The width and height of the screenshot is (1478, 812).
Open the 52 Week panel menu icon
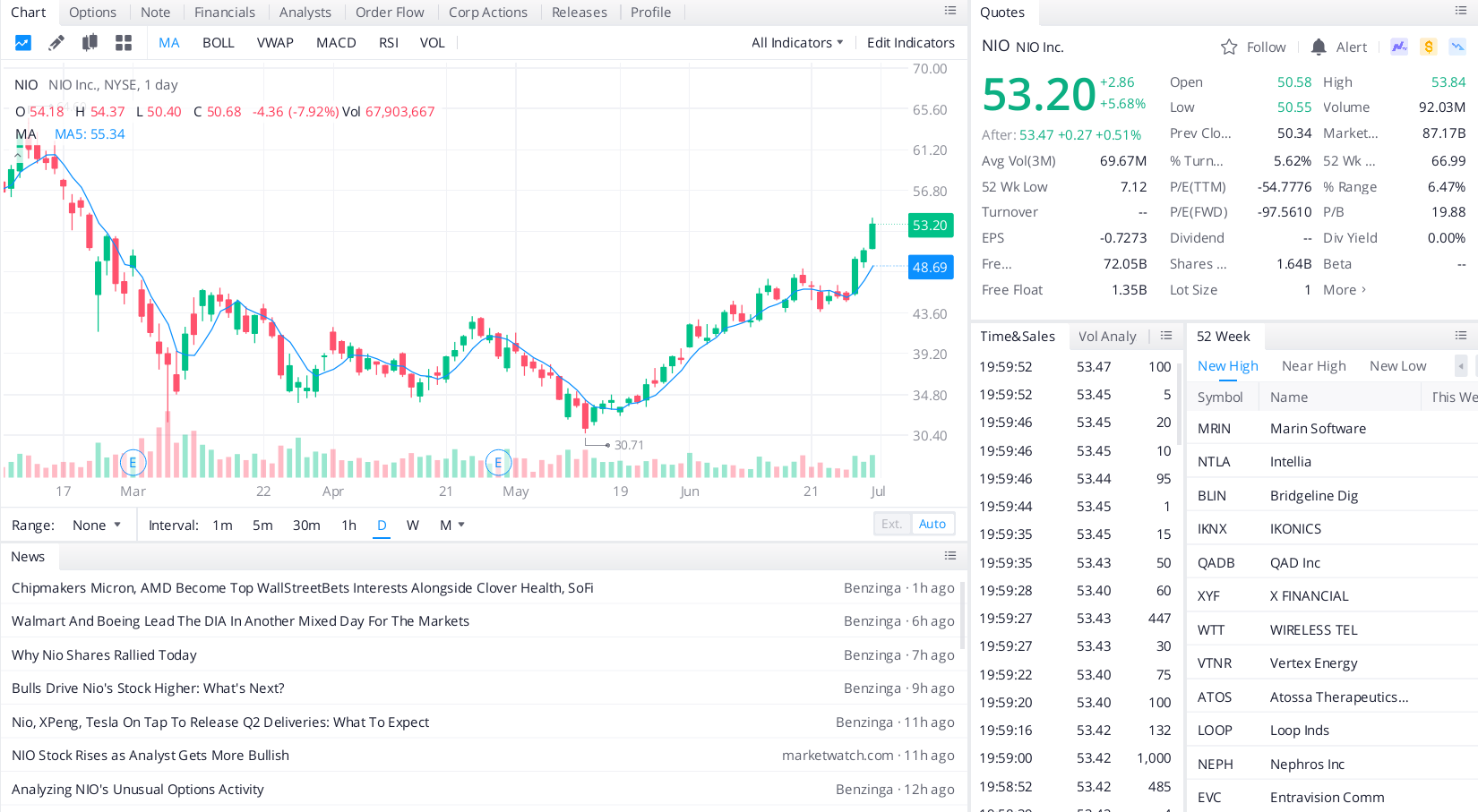pos(1461,336)
